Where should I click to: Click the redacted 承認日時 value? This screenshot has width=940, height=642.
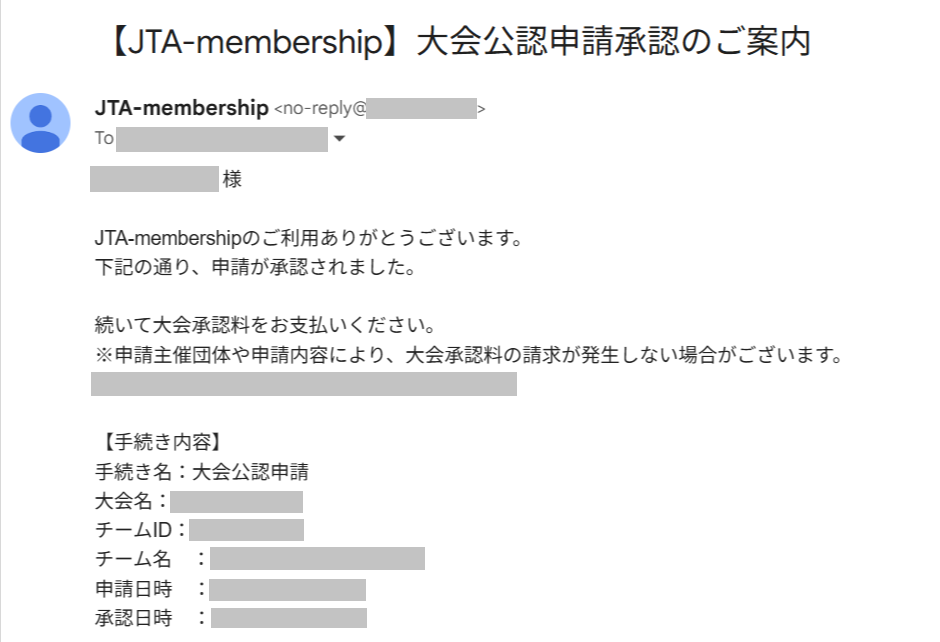click(x=288, y=618)
